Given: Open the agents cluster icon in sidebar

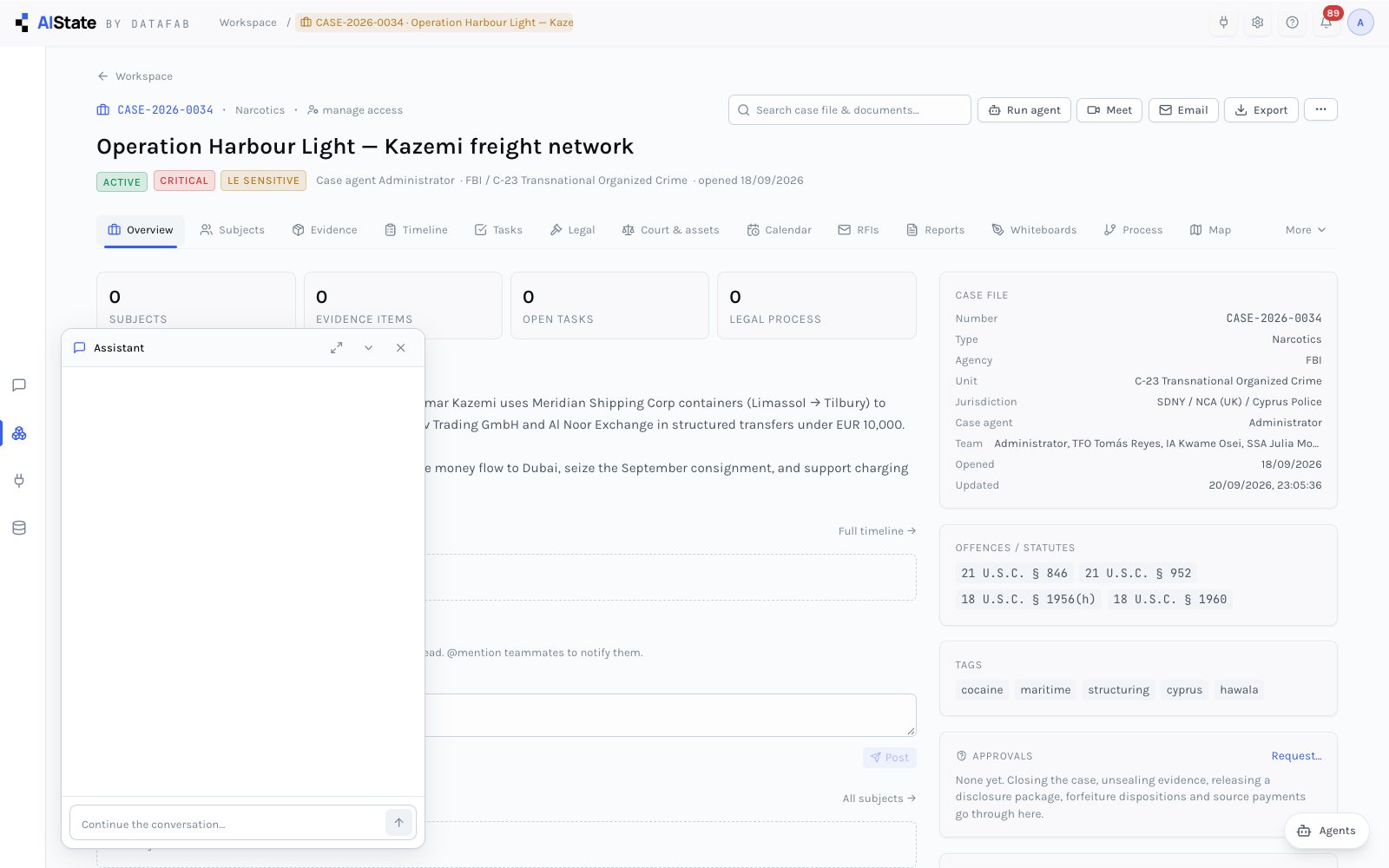Looking at the screenshot, I should click(19, 433).
